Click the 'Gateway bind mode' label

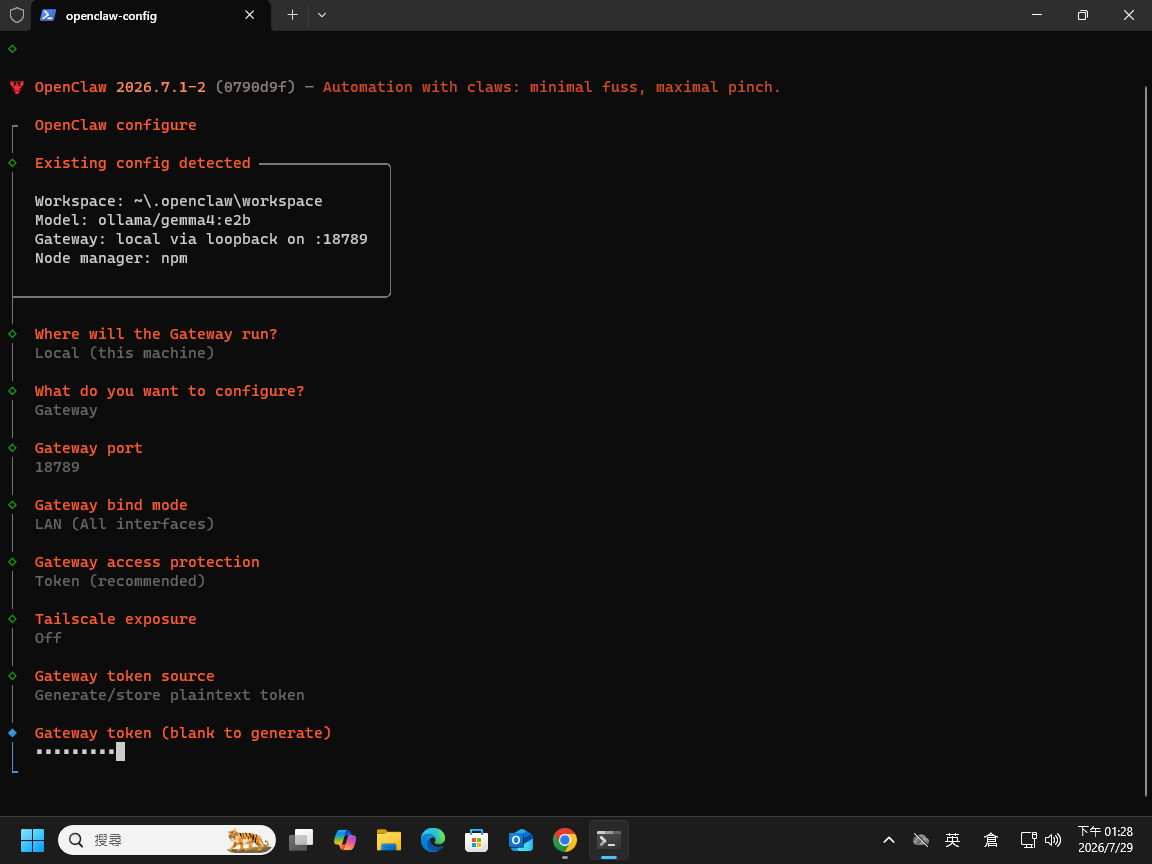click(x=111, y=505)
